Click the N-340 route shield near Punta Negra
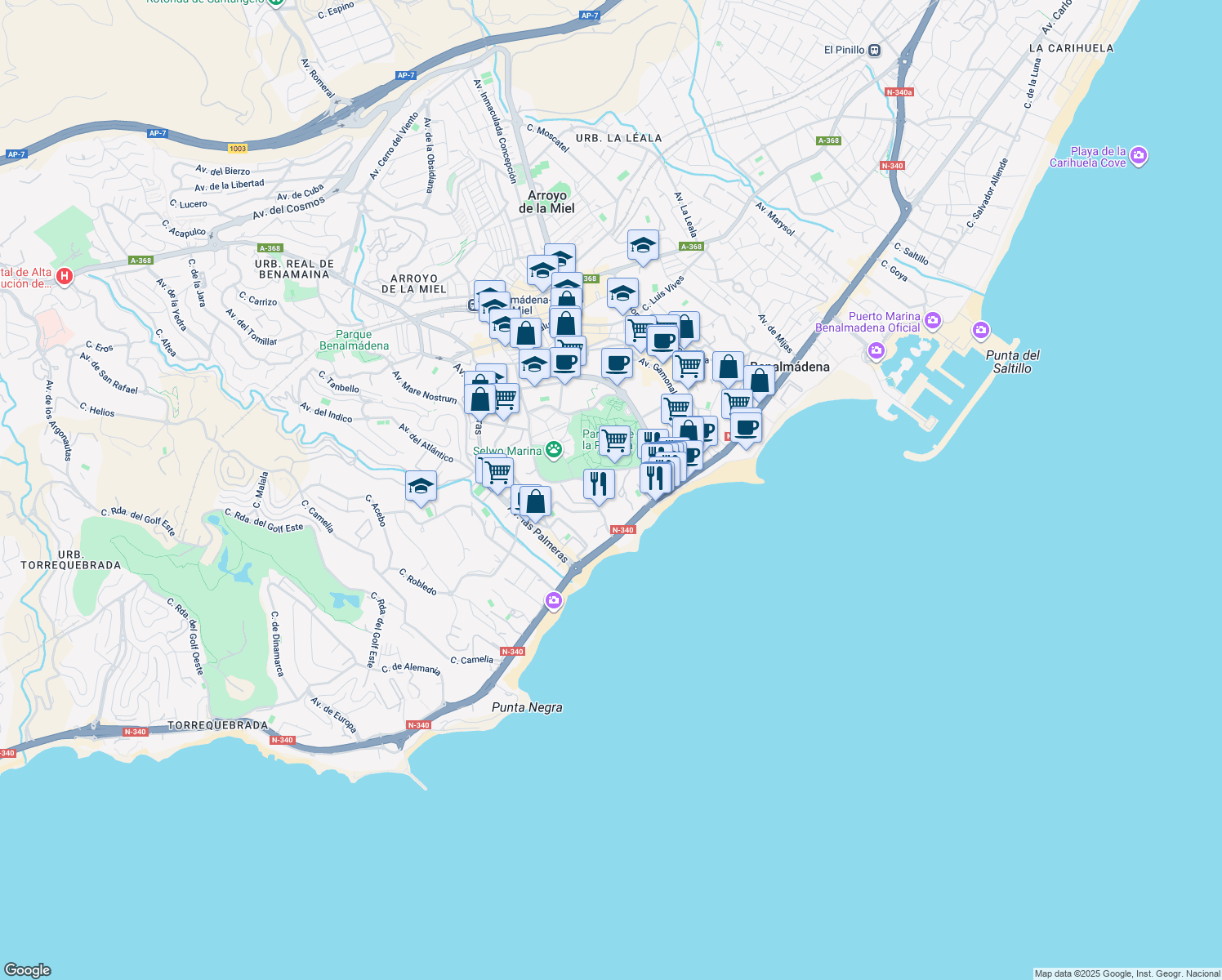This screenshot has height=980, width=1222. click(x=512, y=652)
